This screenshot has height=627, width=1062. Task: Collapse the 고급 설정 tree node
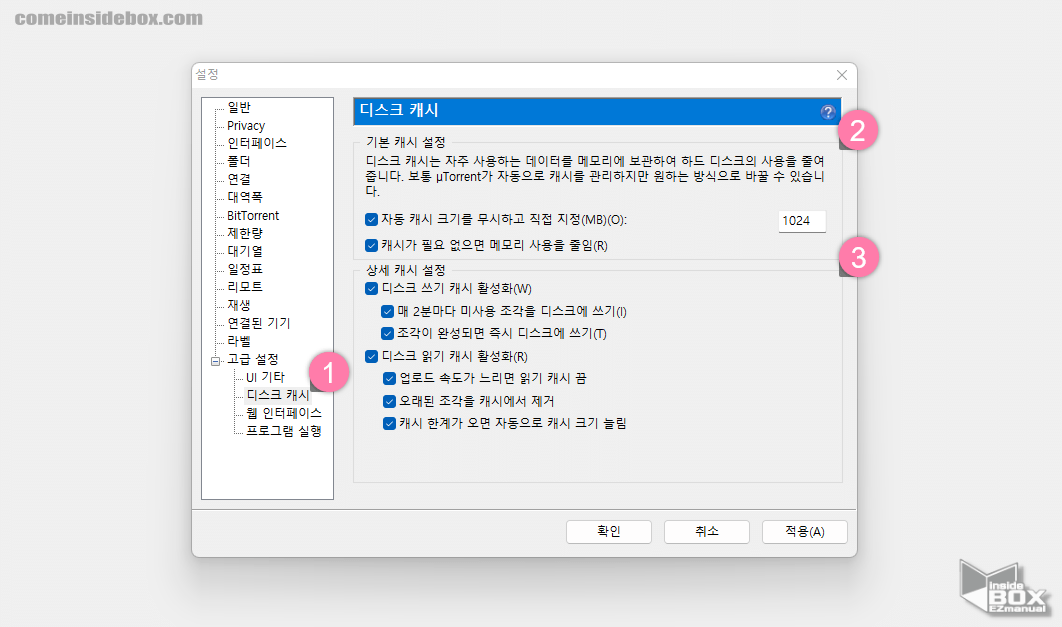pyautogui.click(x=215, y=361)
